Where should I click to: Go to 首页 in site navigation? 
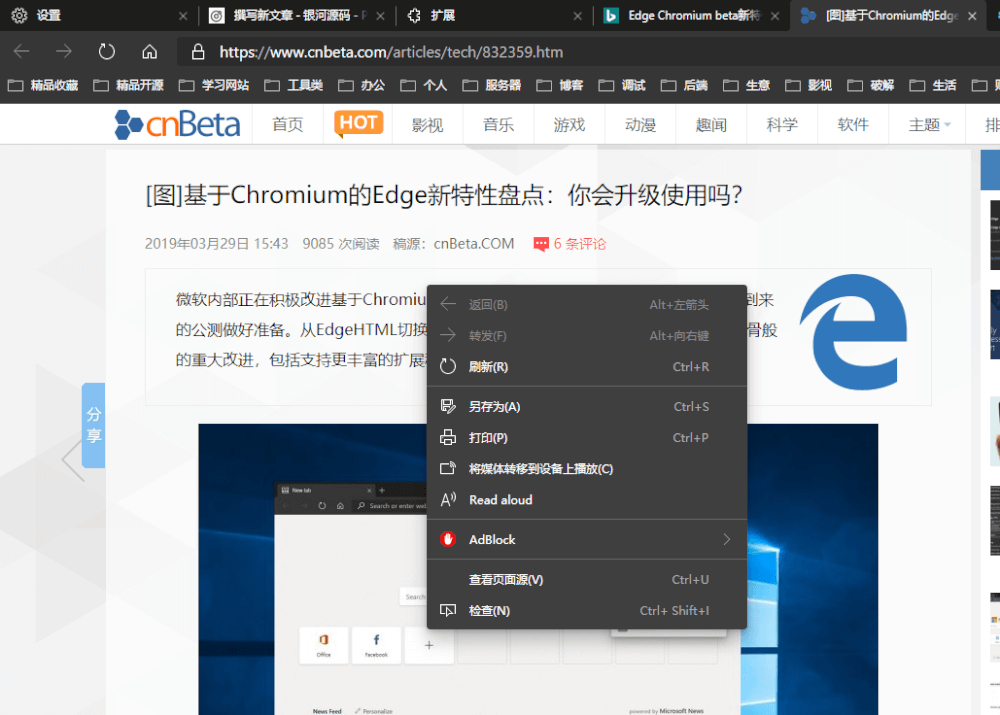[288, 125]
